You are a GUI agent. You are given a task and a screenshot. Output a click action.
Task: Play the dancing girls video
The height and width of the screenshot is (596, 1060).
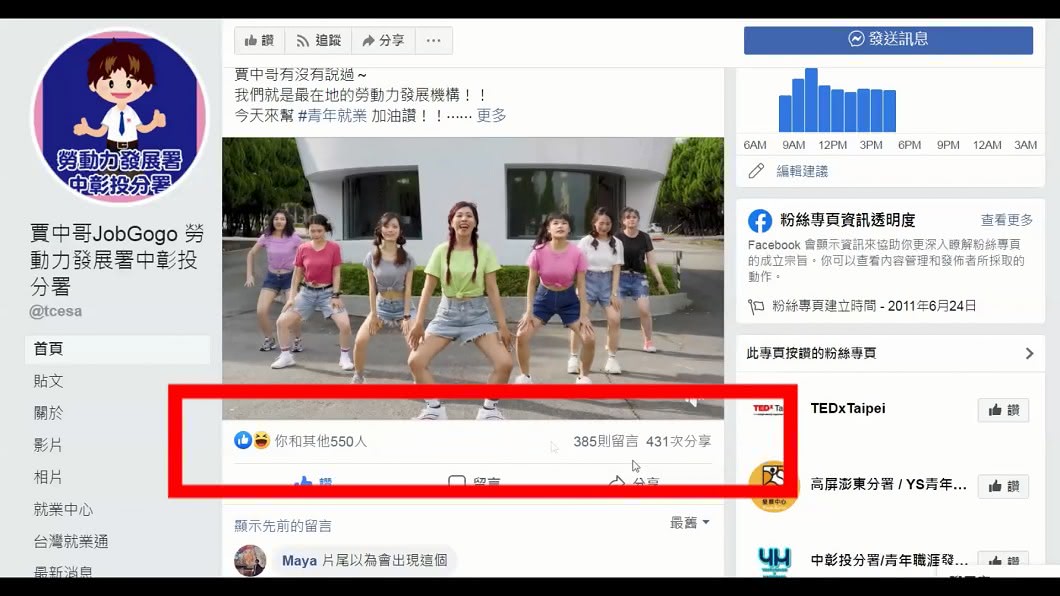pyautogui.click(x=473, y=278)
